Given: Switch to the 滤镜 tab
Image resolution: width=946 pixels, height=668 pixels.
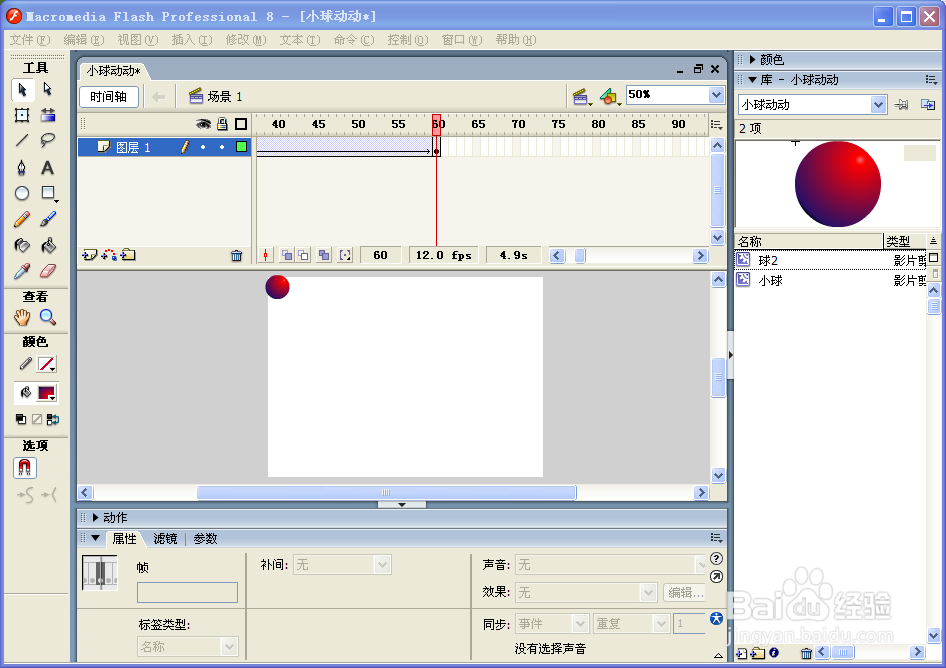Looking at the screenshot, I should pyautogui.click(x=166, y=538).
